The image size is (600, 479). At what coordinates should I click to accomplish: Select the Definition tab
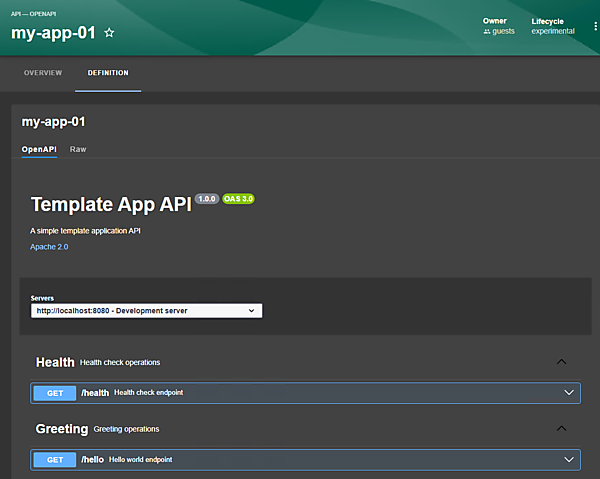108,73
